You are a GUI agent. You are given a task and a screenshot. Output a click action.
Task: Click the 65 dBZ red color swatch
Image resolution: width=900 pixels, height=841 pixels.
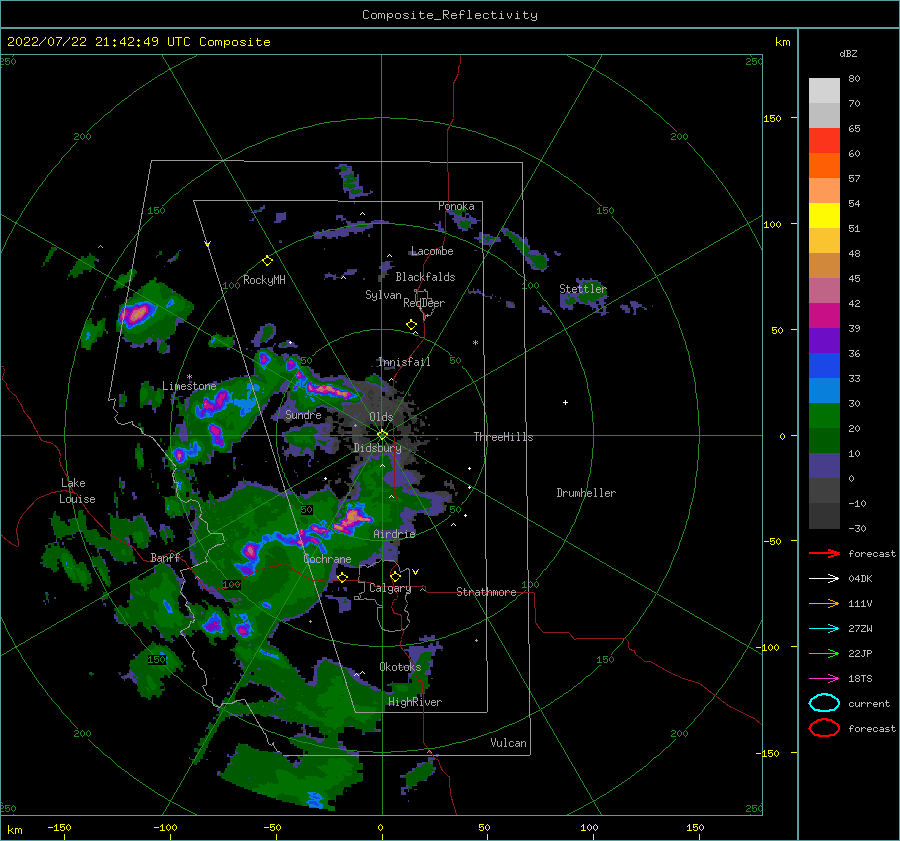824,141
